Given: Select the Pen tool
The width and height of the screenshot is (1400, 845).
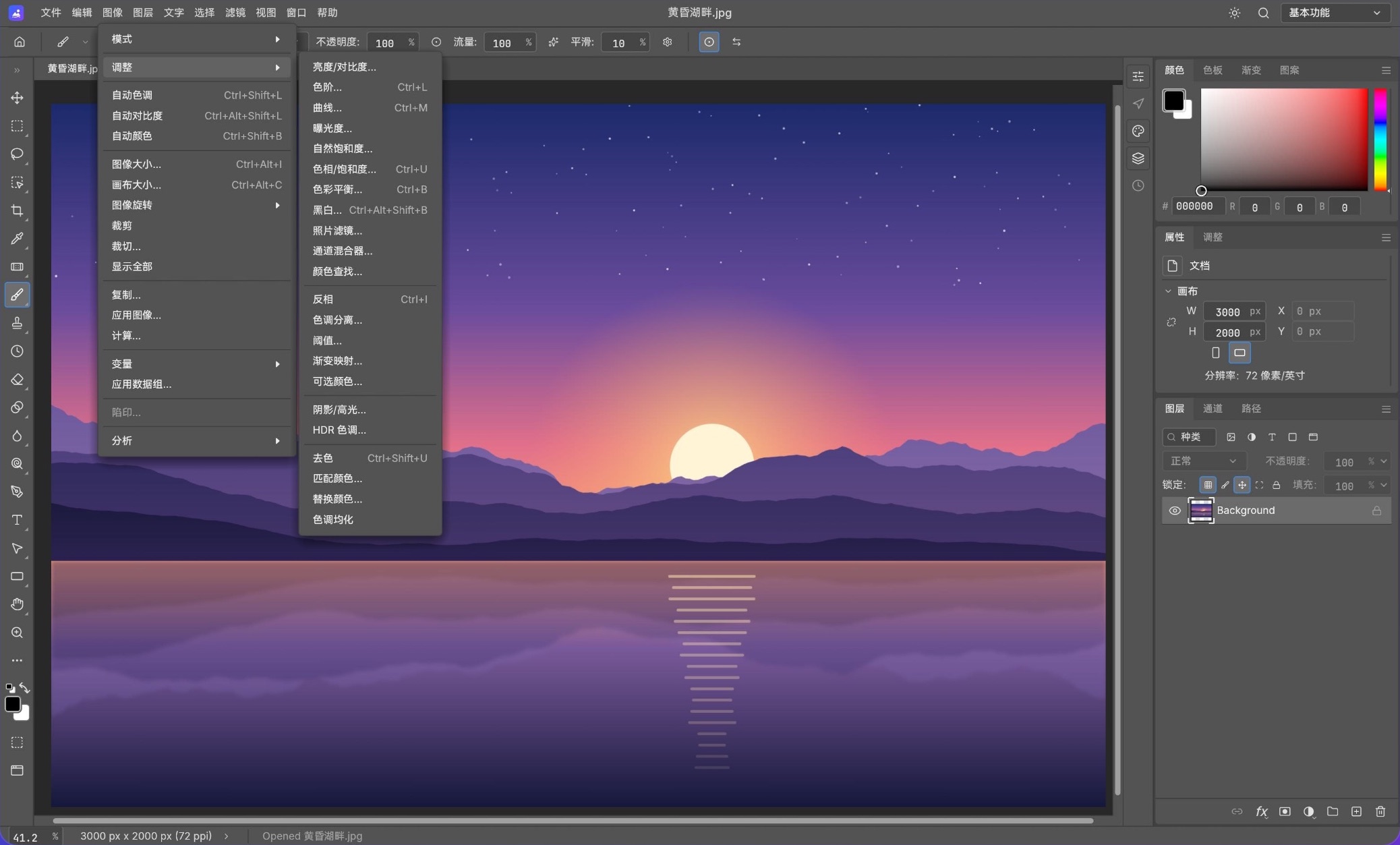Looking at the screenshot, I should [17, 492].
